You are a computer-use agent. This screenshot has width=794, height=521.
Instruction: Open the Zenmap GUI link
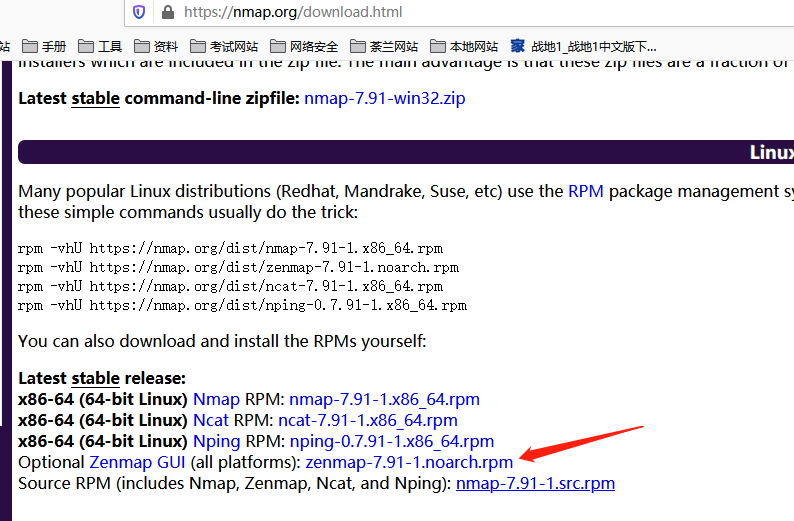tap(137, 462)
